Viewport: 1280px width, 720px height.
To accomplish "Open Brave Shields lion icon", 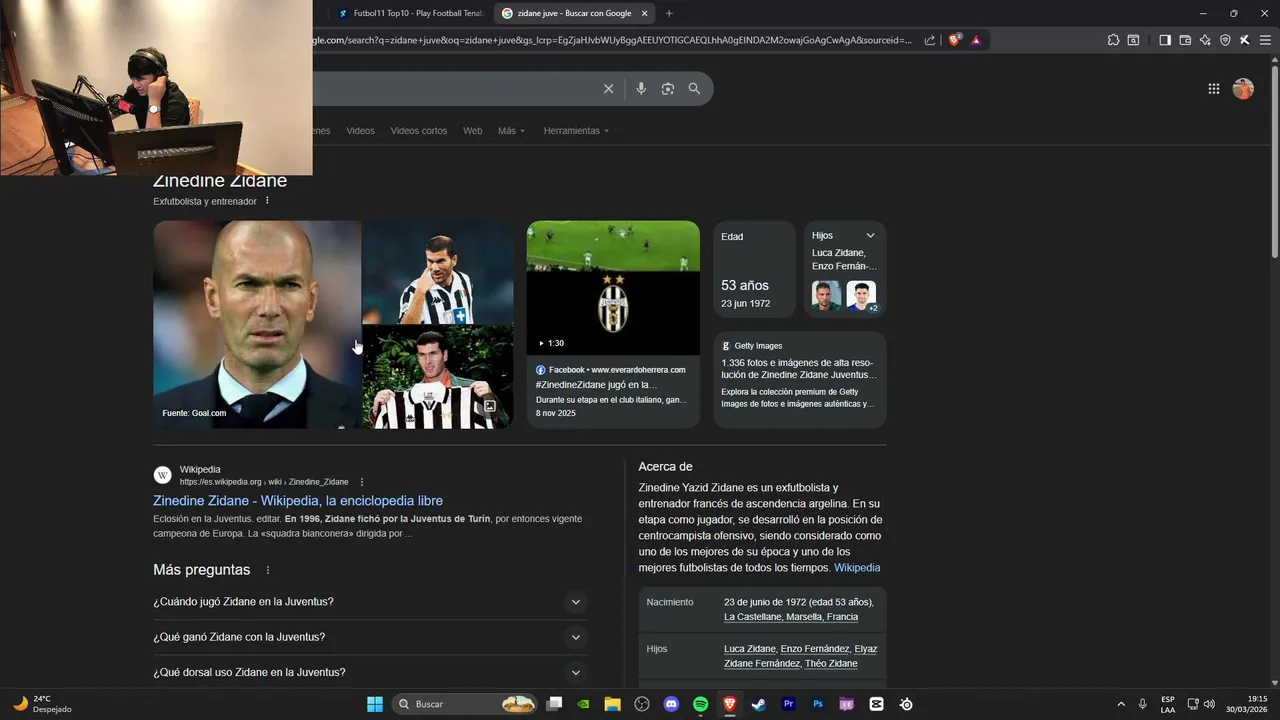I will 954,40.
